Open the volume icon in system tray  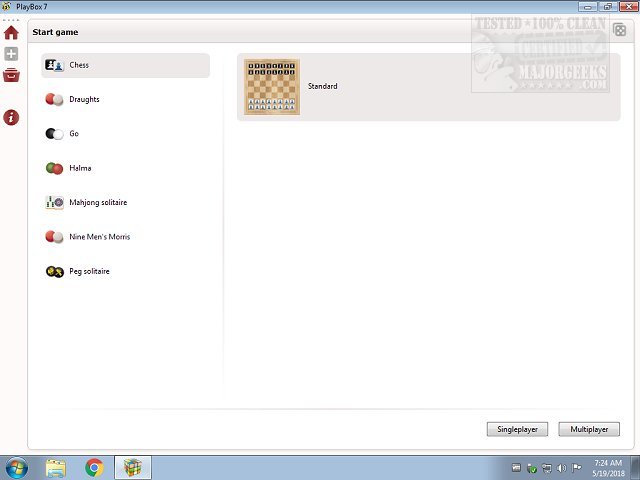(x=562, y=468)
